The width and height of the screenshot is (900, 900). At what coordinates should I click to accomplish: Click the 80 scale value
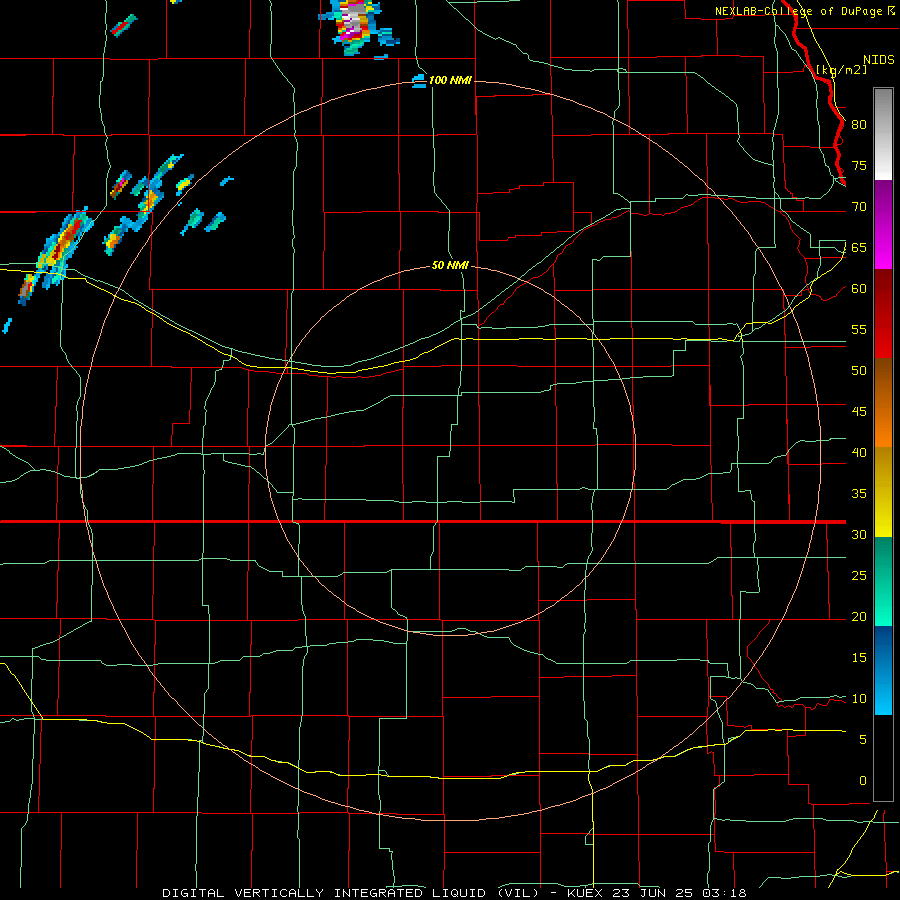pos(859,125)
